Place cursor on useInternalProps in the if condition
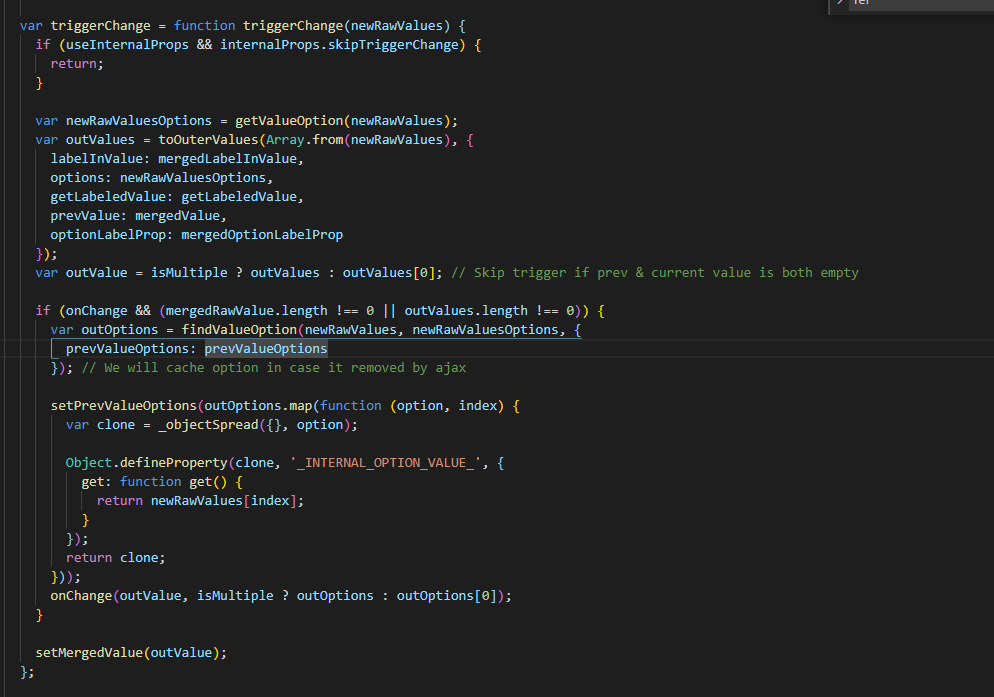Screen dimensions: 994x697 127,45
